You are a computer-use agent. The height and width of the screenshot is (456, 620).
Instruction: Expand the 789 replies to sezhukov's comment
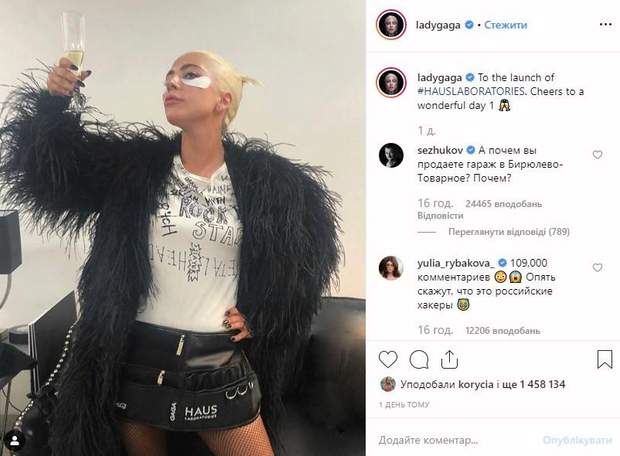(x=508, y=232)
